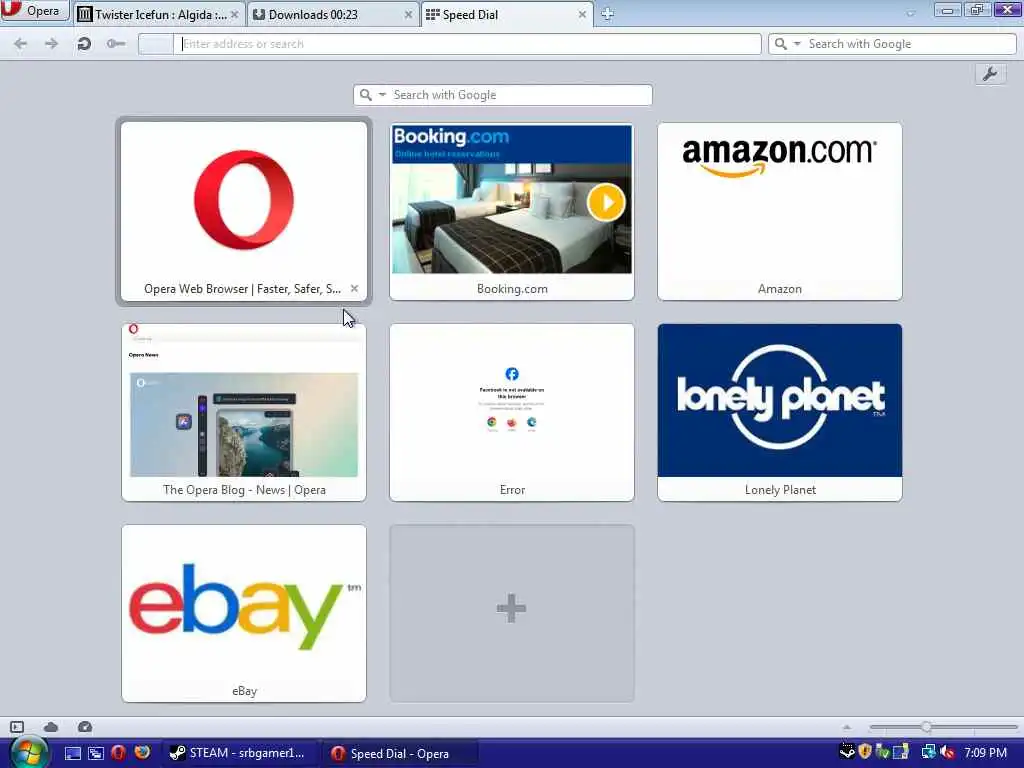
Task: Click the network tray icon
Action: (928, 752)
